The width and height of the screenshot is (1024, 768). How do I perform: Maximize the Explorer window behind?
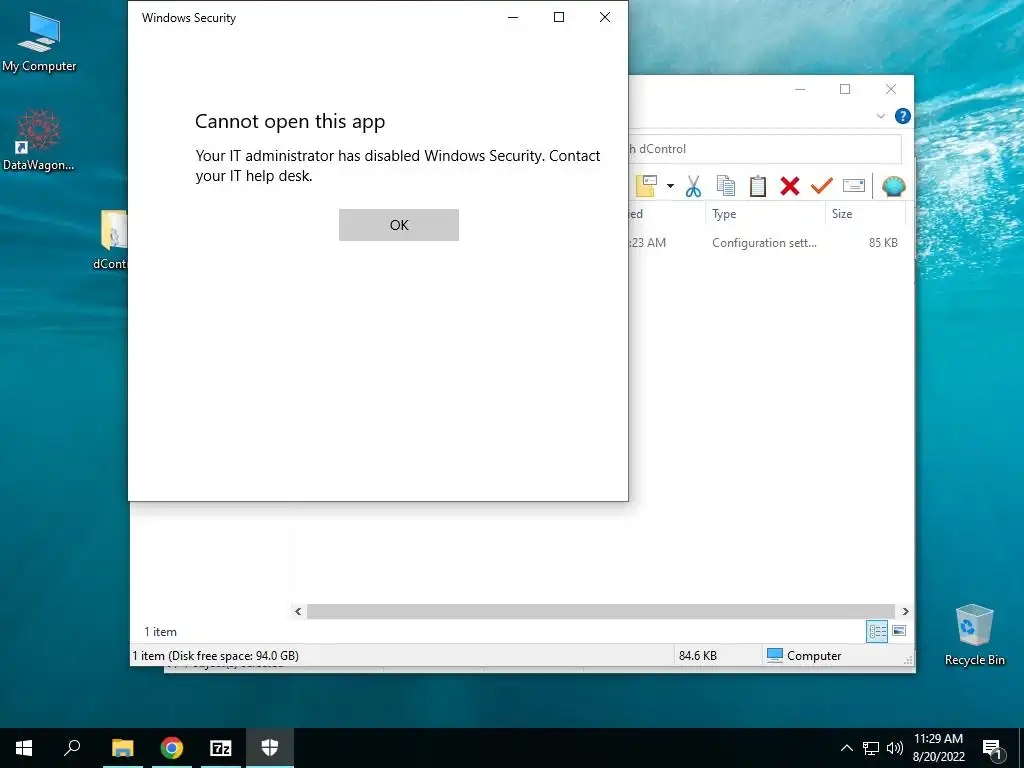tap(845, 89)
